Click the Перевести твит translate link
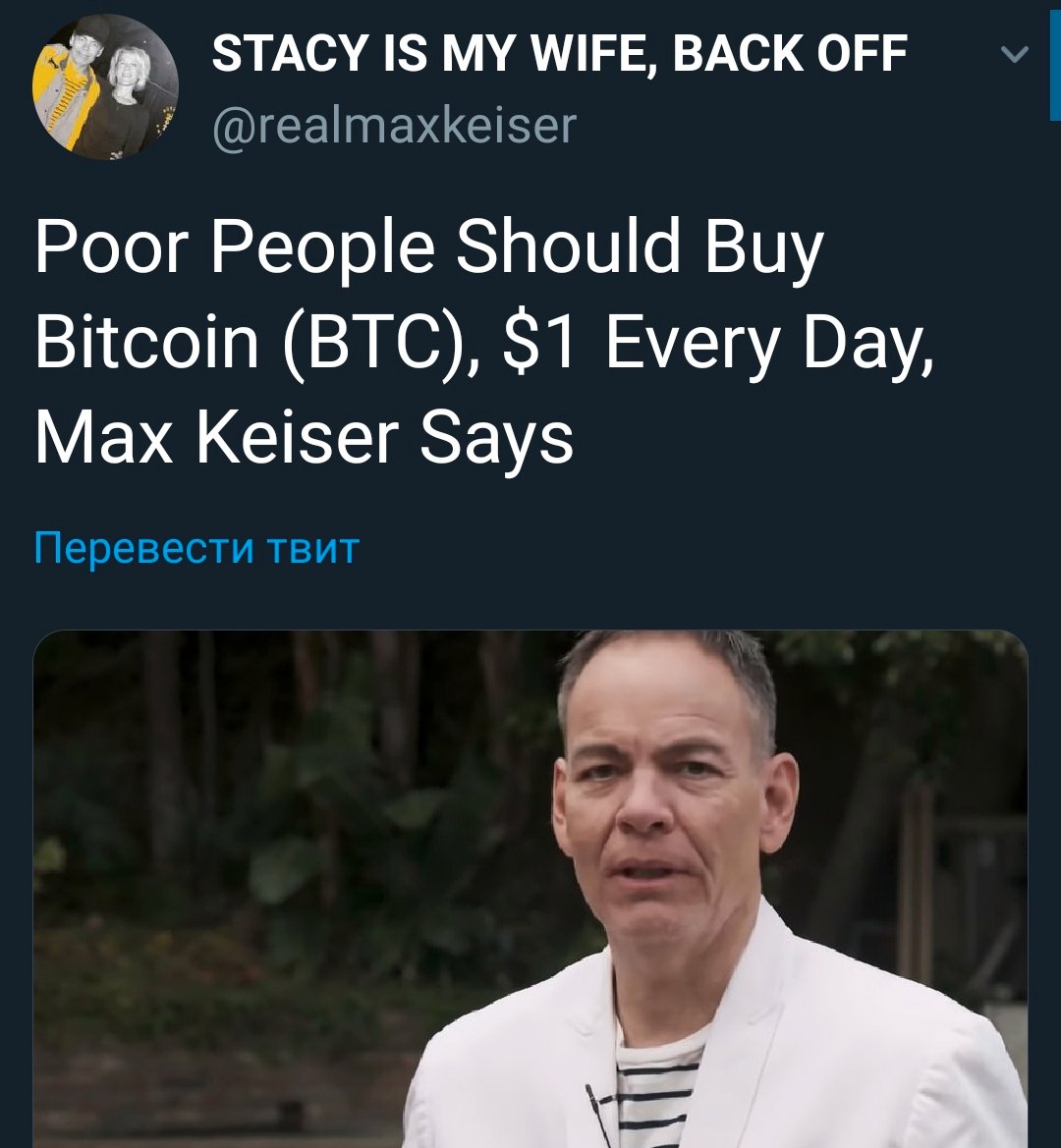Viewport: 1061px width, 1148px height. tap(196, 548)
